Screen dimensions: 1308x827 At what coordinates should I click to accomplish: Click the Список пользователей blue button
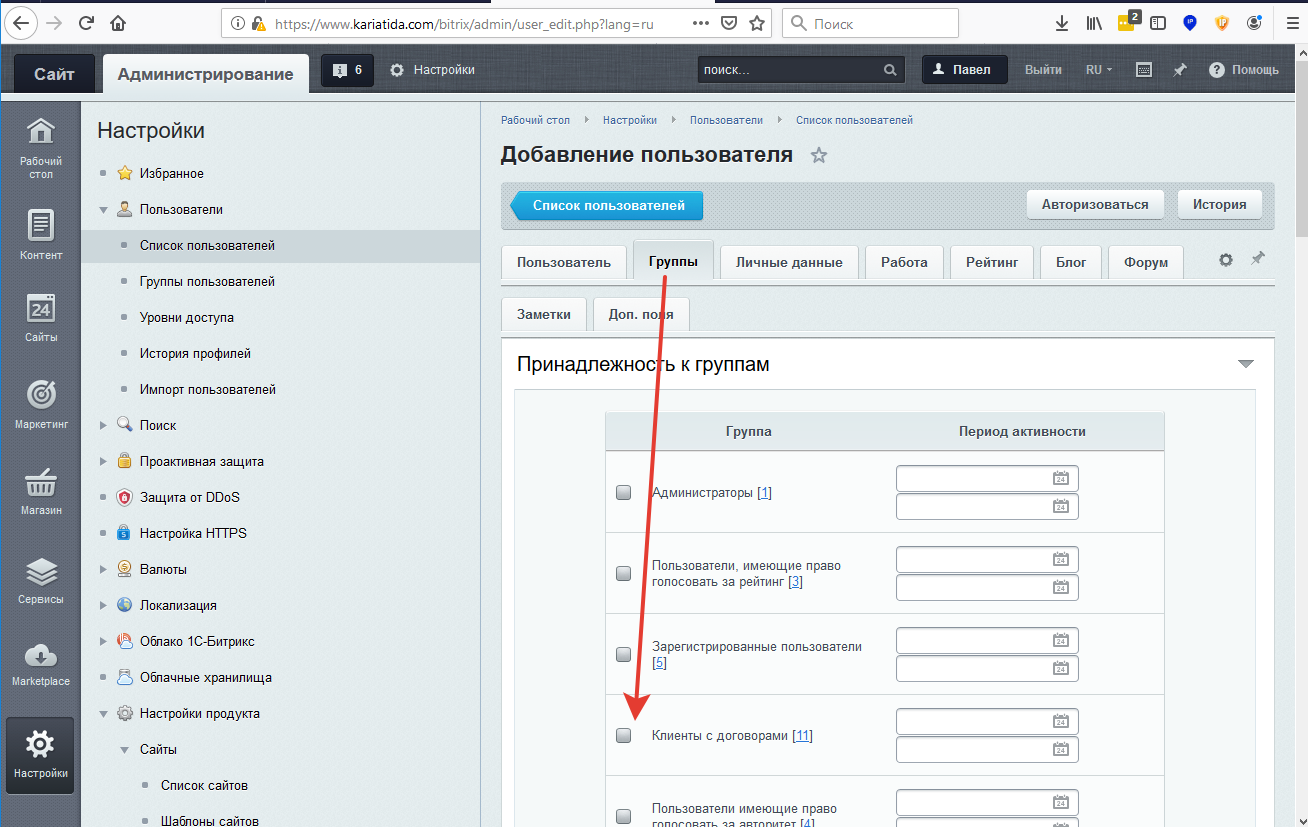[x=608, y=205]
